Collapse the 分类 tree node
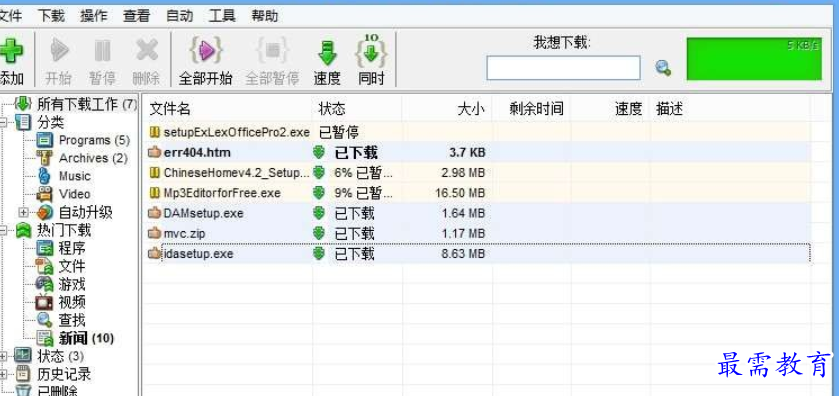 (4, 123)
